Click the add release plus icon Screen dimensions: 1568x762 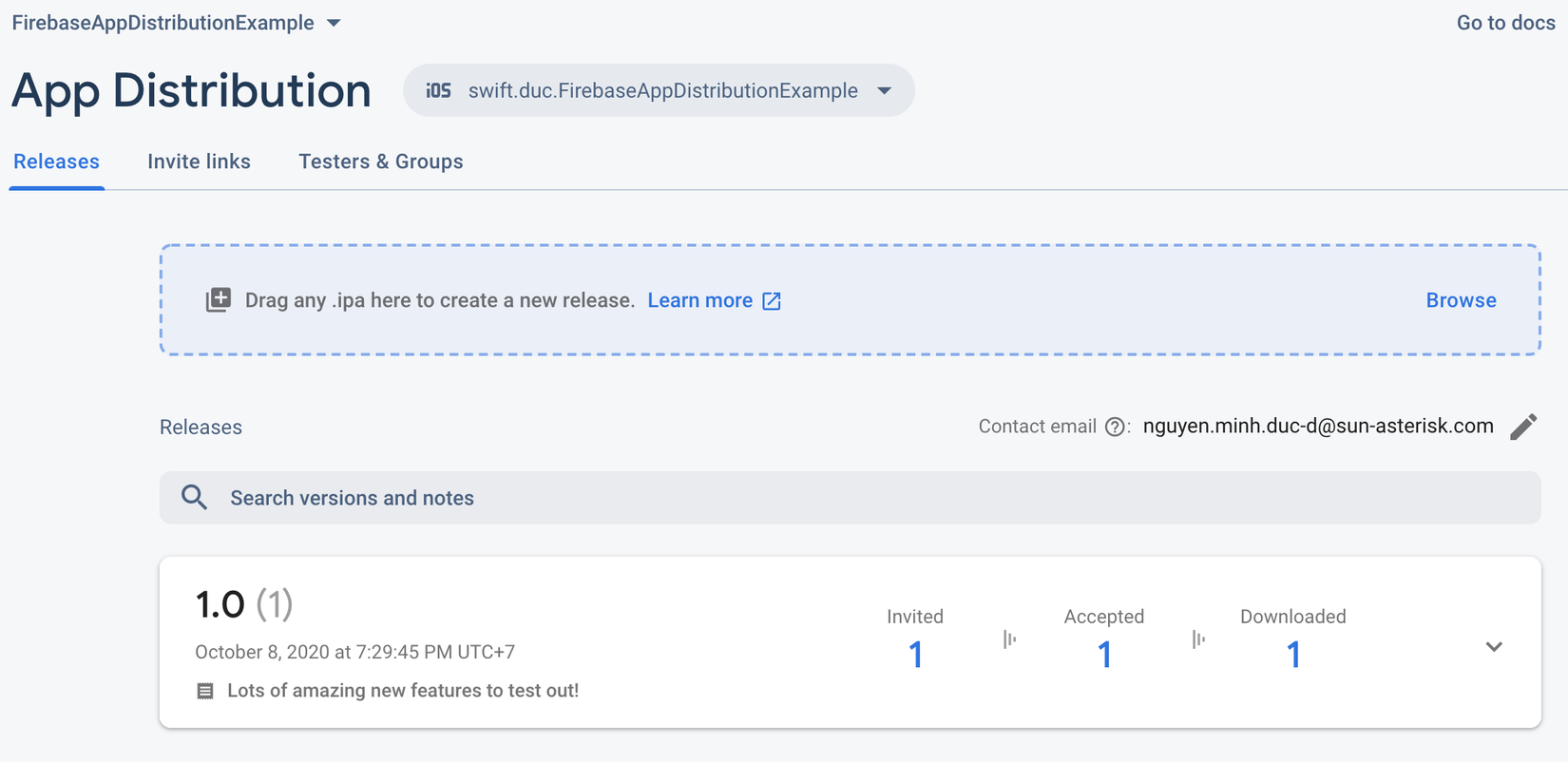[219, 300]
